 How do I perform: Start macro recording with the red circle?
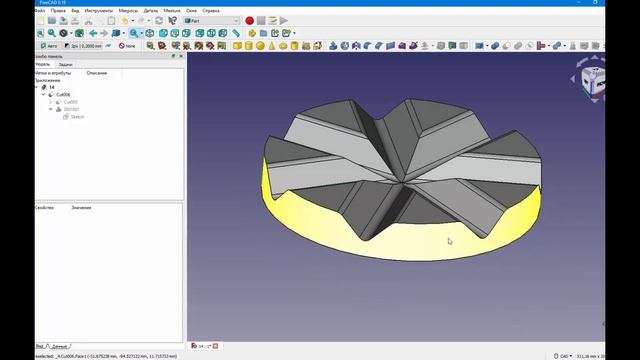[x=249, y=20]
